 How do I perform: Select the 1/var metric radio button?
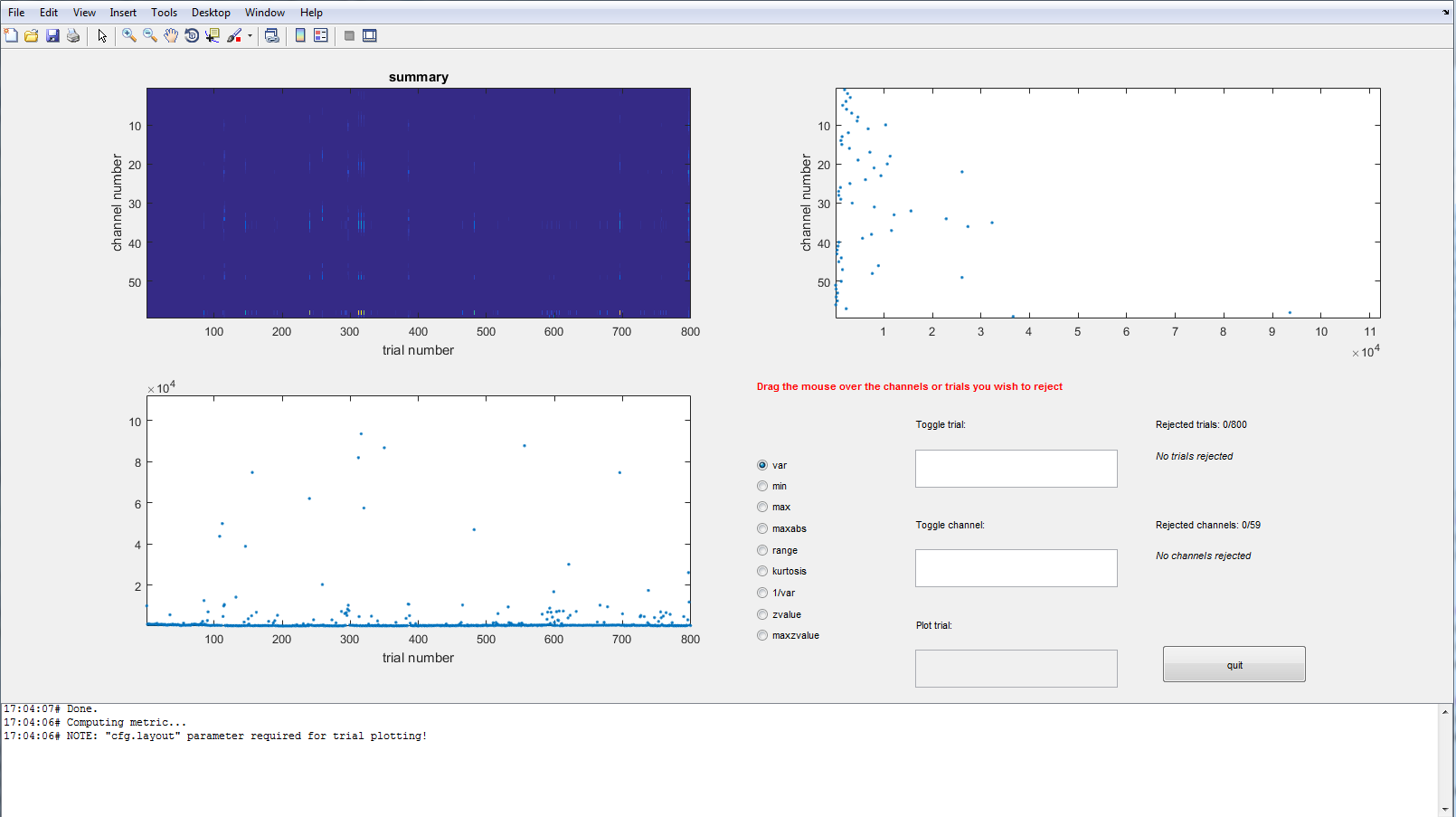[762, 593]
